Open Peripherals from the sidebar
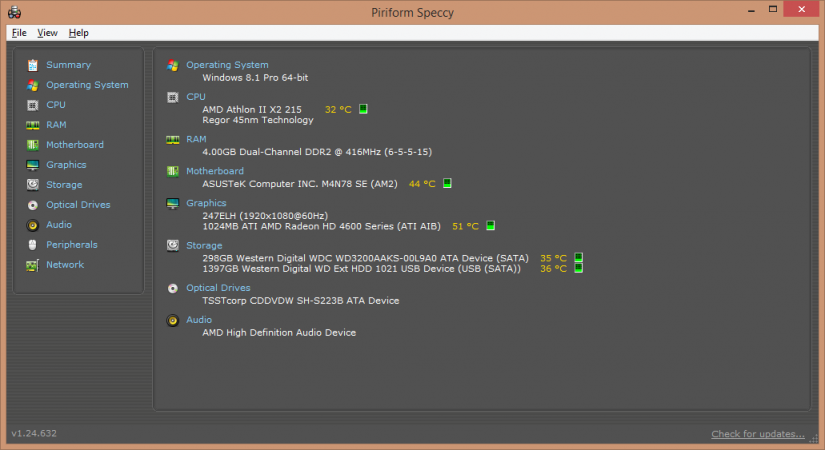Screen dimensions: 825x450 coord(72,245)
